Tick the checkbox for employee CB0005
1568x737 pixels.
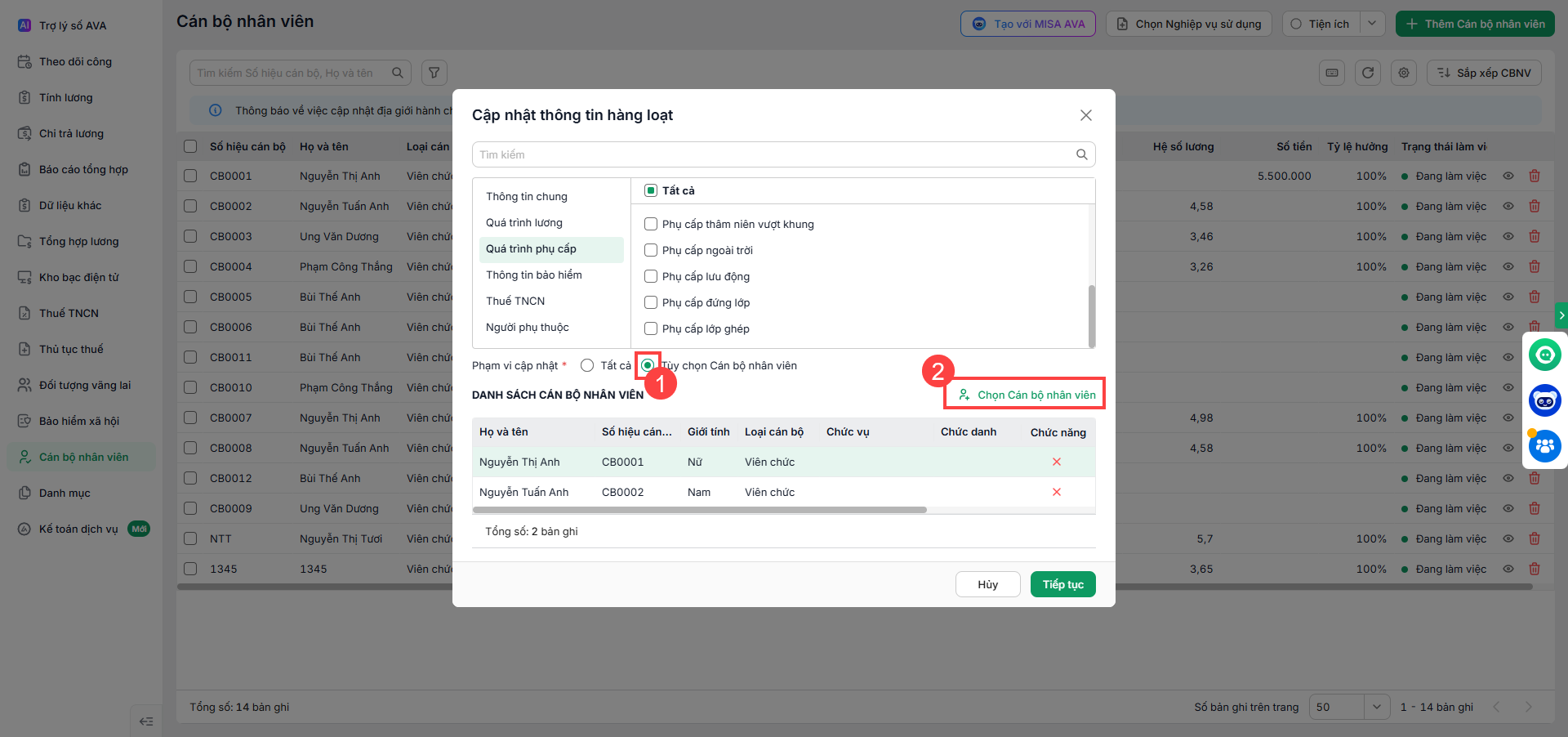[190, 297]
